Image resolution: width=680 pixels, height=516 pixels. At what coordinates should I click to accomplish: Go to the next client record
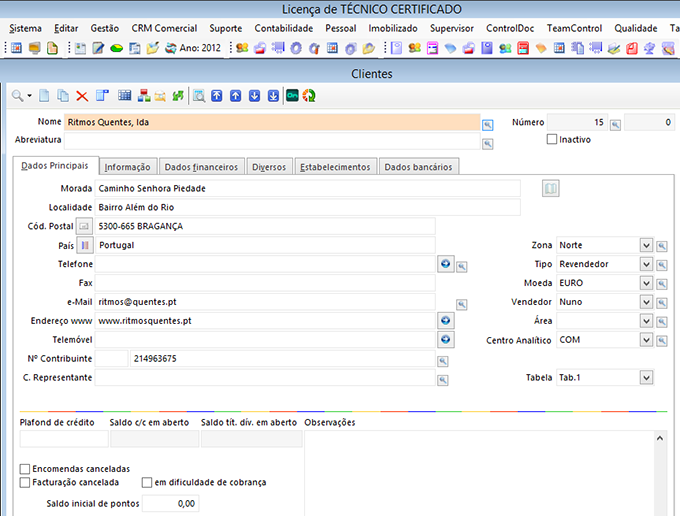tap(255, 96)
